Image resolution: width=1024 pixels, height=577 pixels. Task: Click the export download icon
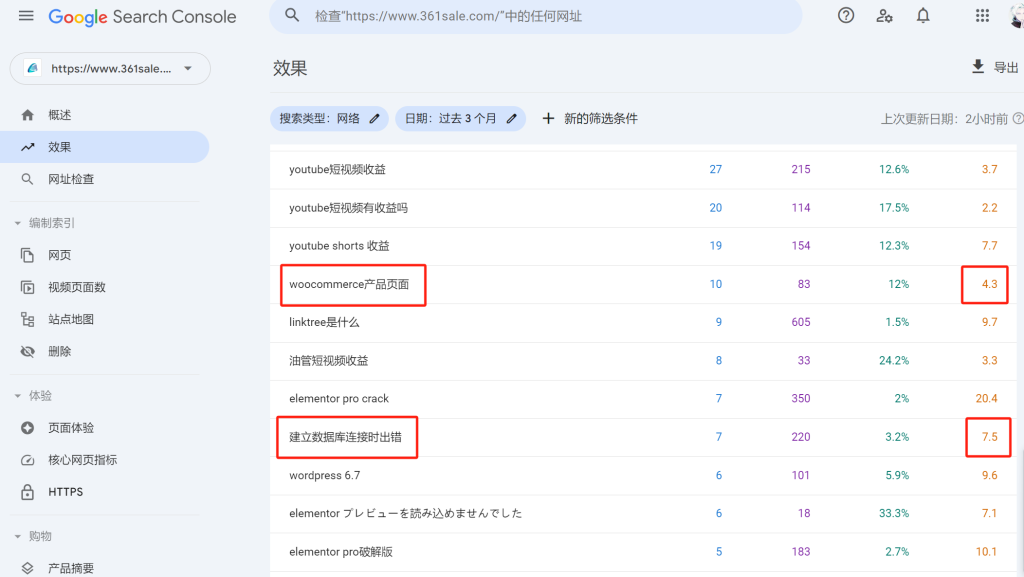(978, 67)
